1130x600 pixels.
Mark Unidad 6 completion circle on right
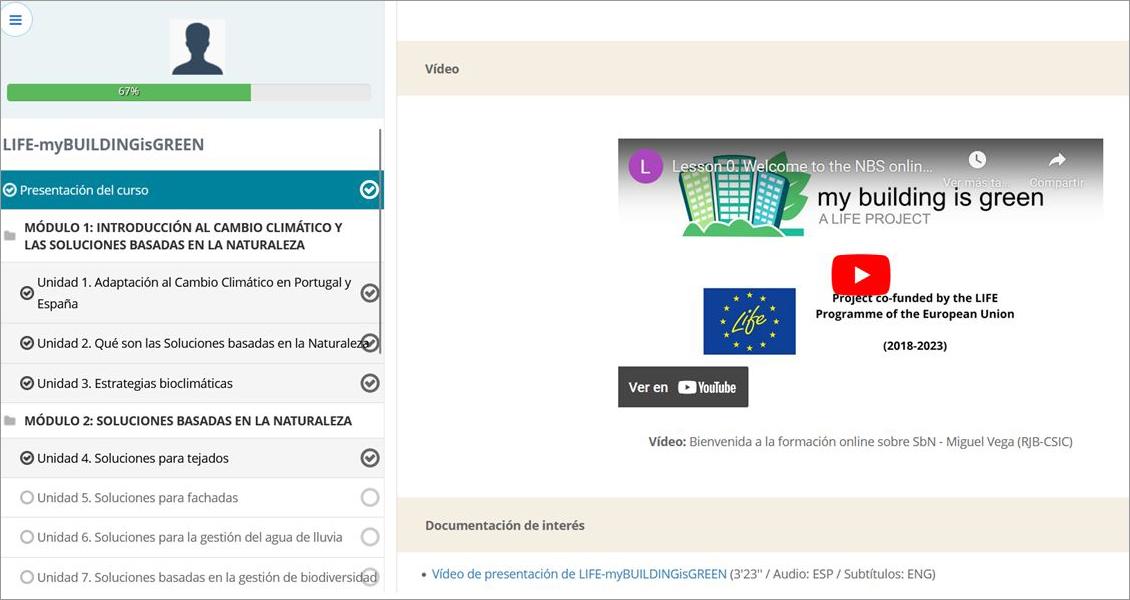tap(369, 537)
